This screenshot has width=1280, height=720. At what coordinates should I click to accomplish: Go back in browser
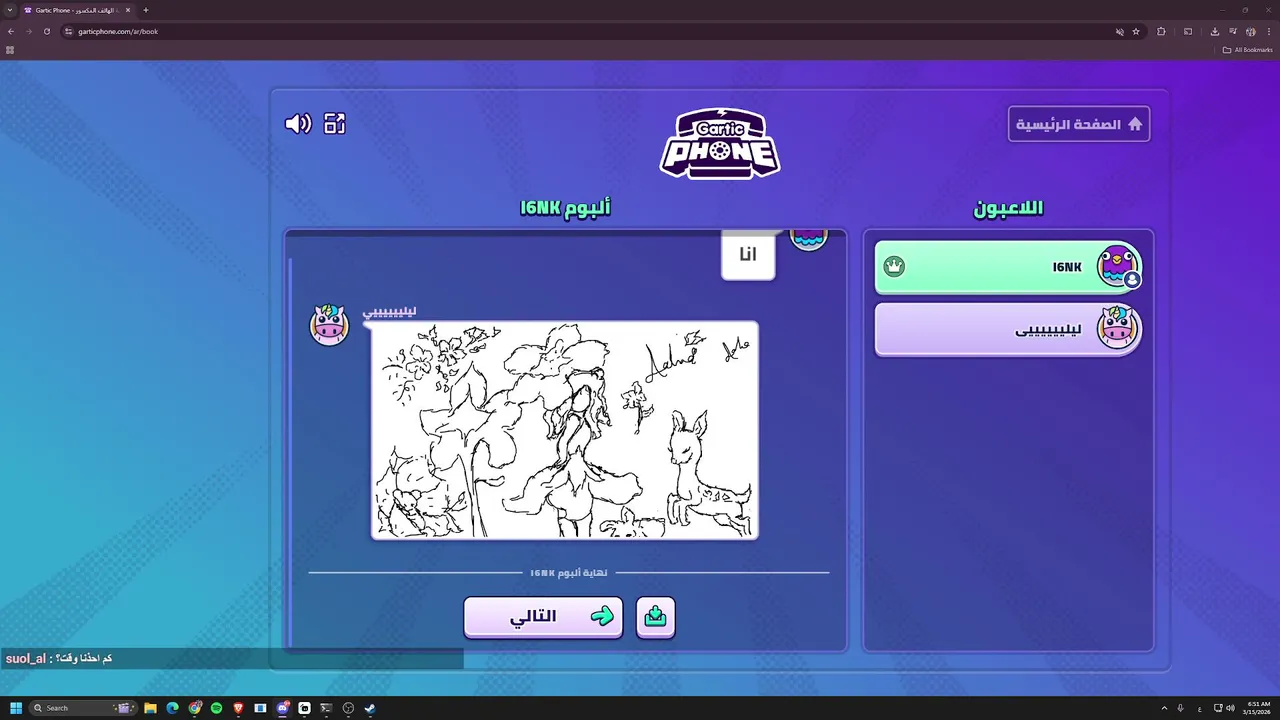tap(11, 31)
